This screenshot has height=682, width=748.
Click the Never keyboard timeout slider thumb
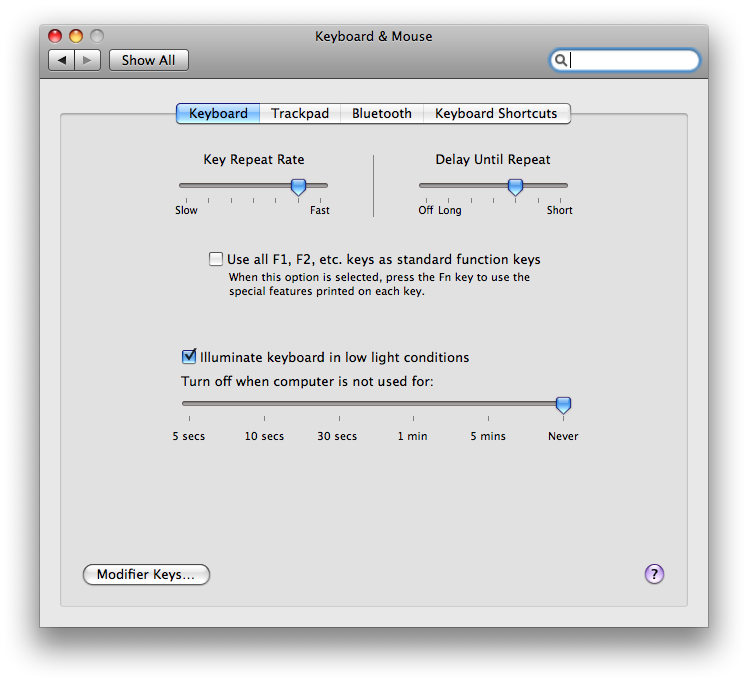pos(563,405)
